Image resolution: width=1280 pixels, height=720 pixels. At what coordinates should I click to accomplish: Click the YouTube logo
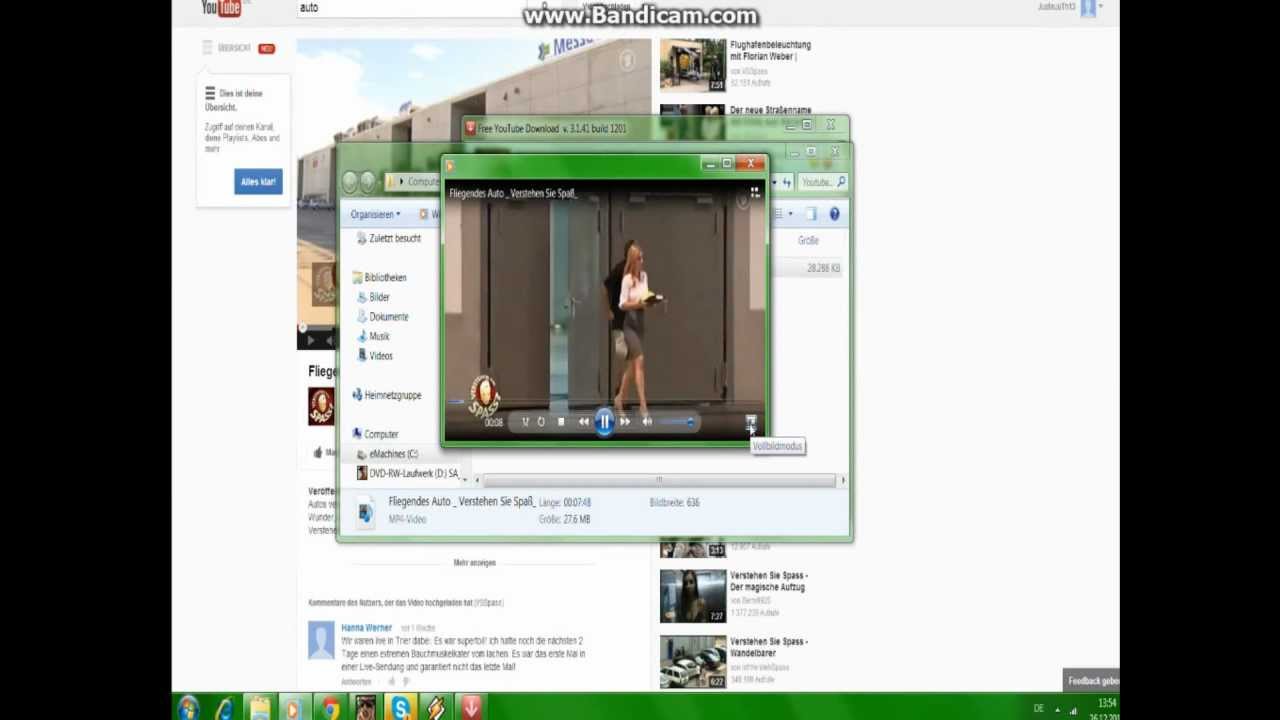[x=222, y=8]
